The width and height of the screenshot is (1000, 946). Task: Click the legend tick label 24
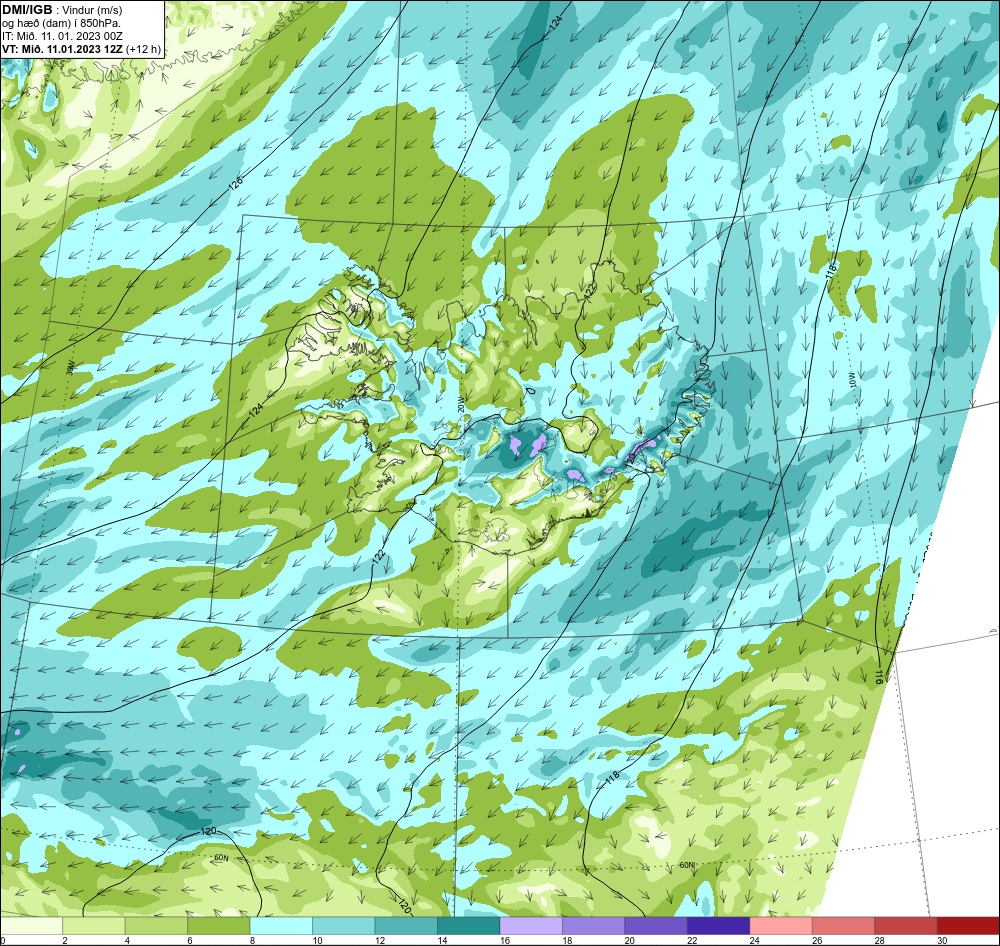pos(754,940)
